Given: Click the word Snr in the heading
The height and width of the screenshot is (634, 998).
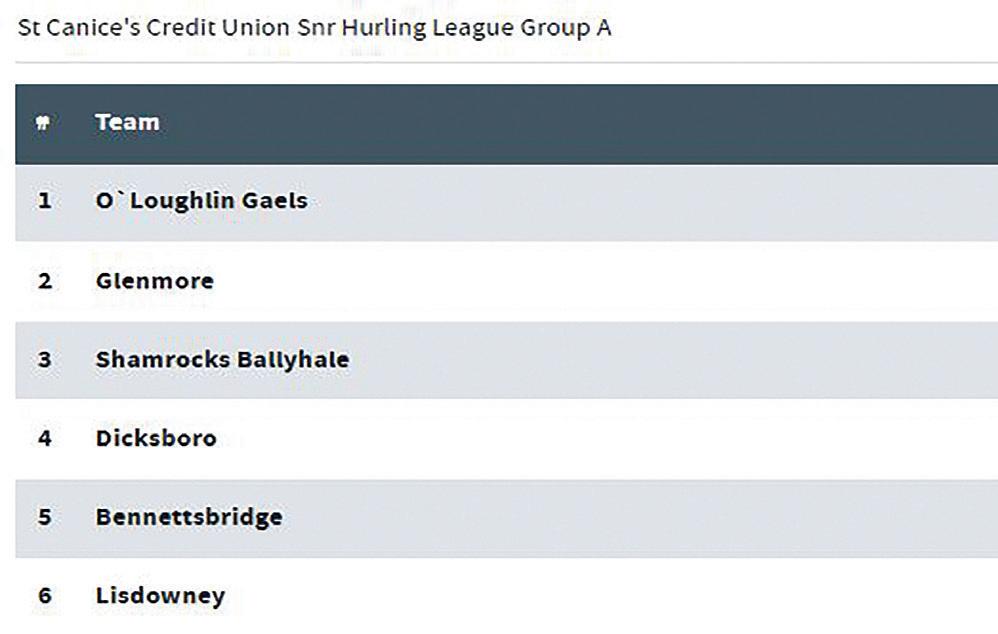Looking at the screenshot, I should point(316,29).
